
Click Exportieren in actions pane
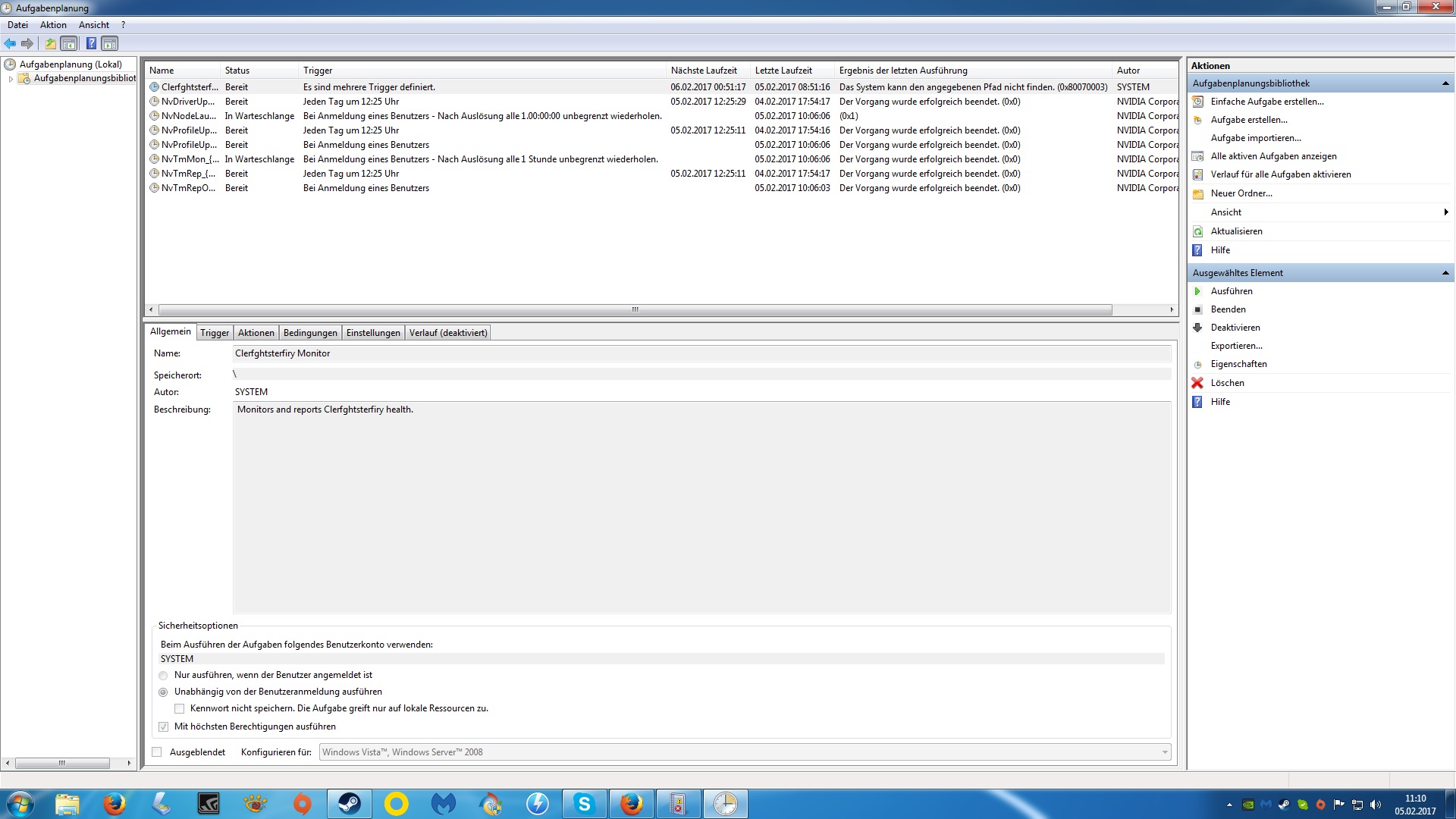pos(1236,346)
